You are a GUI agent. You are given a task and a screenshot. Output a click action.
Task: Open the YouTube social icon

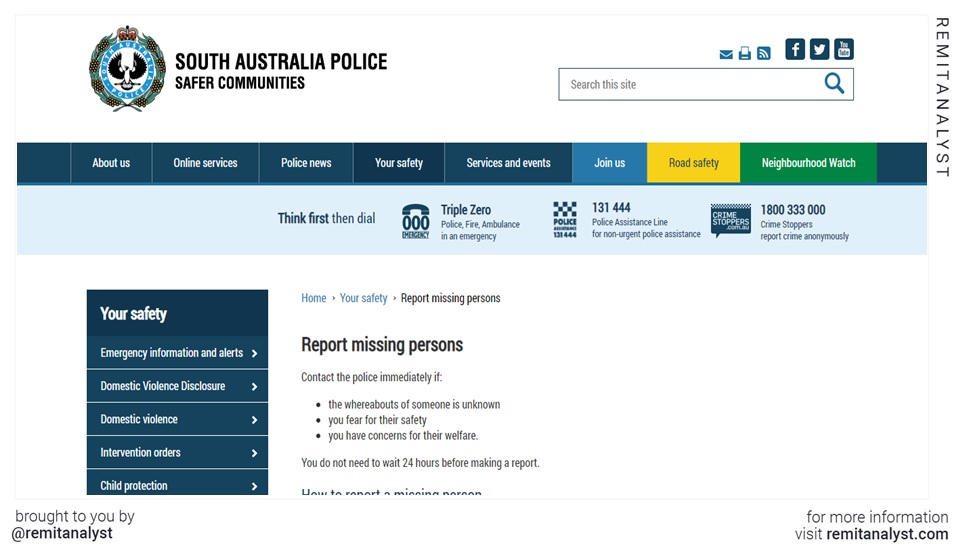click(844, 49)
